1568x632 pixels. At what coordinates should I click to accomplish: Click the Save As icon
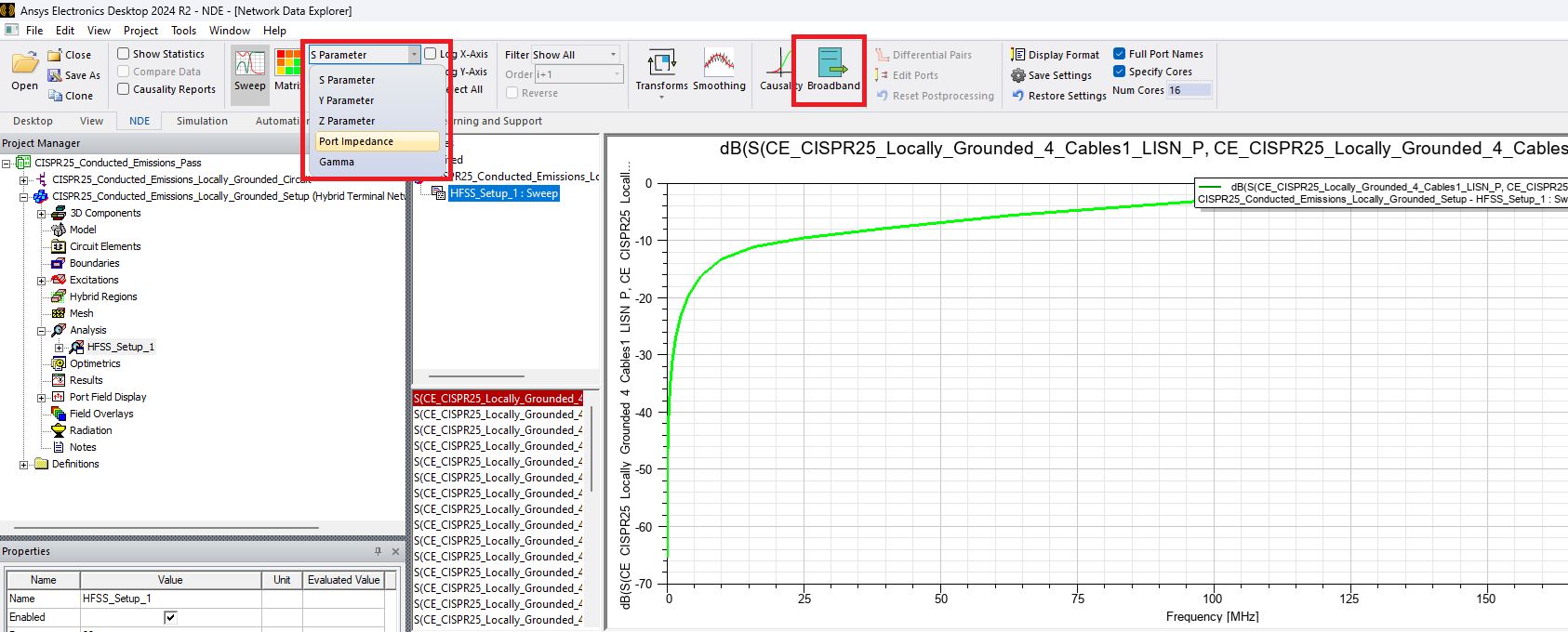[55, 75]
